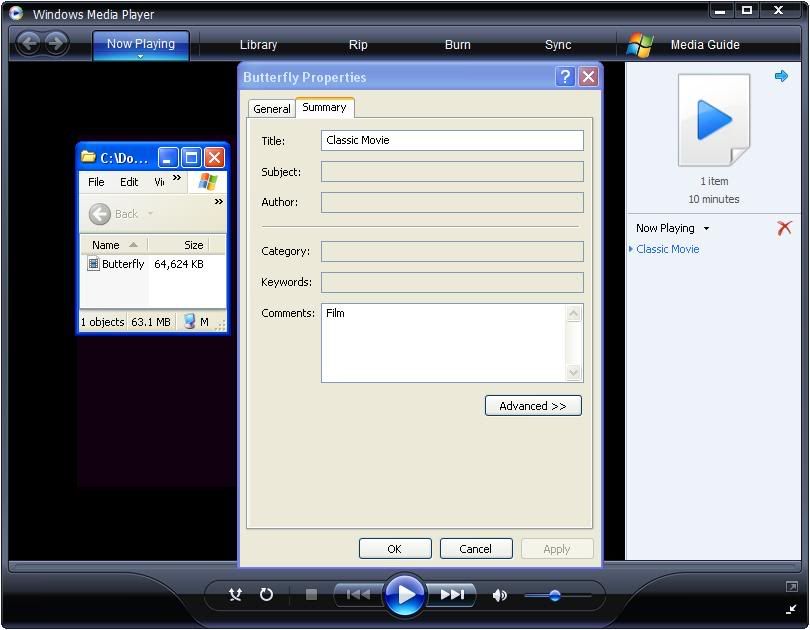
Task: Cancel the Butterfly Properties dialog
Action: click(476, 549)
